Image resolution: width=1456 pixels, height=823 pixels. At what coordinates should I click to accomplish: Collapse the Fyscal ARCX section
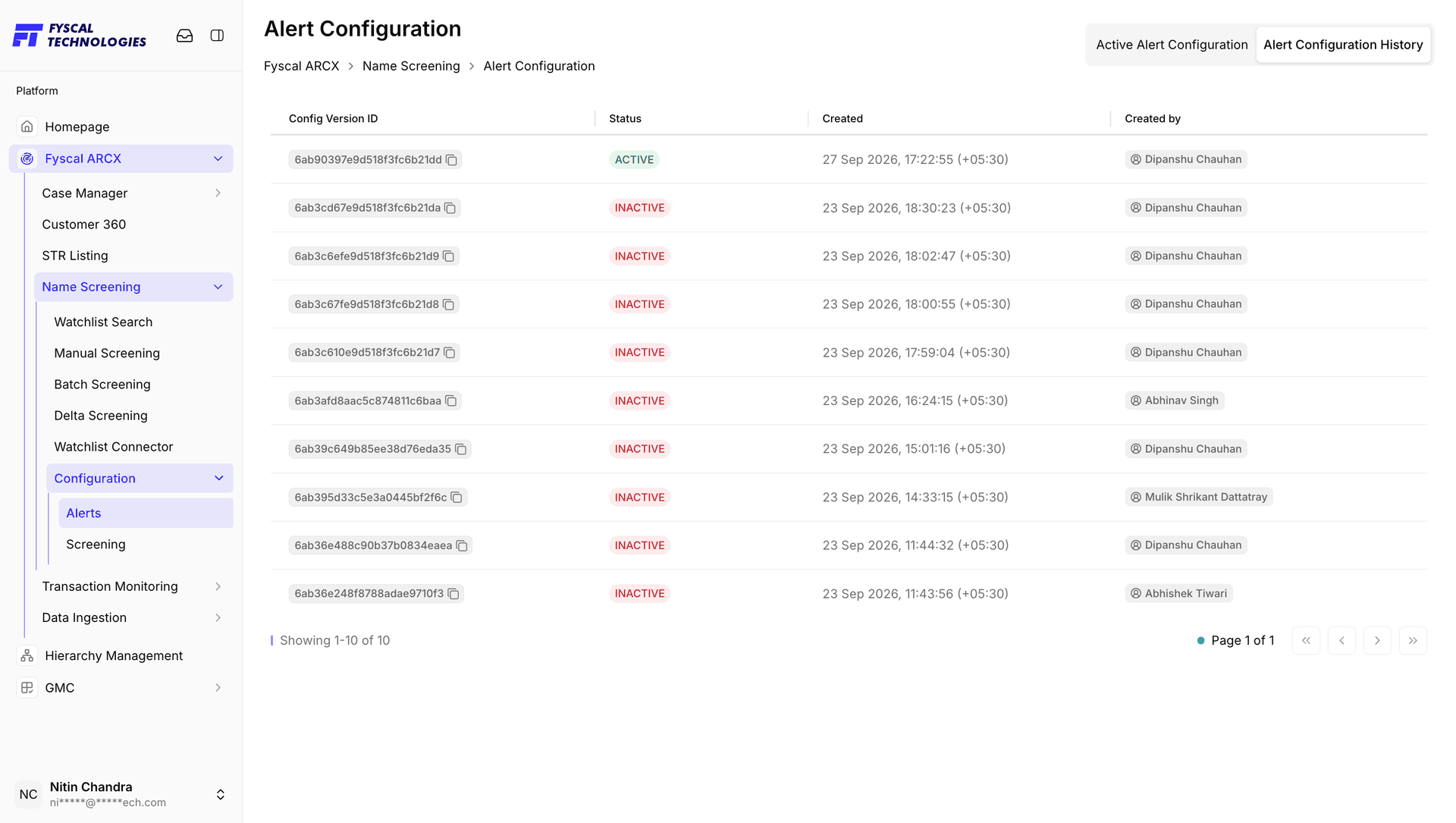point(218,159)
